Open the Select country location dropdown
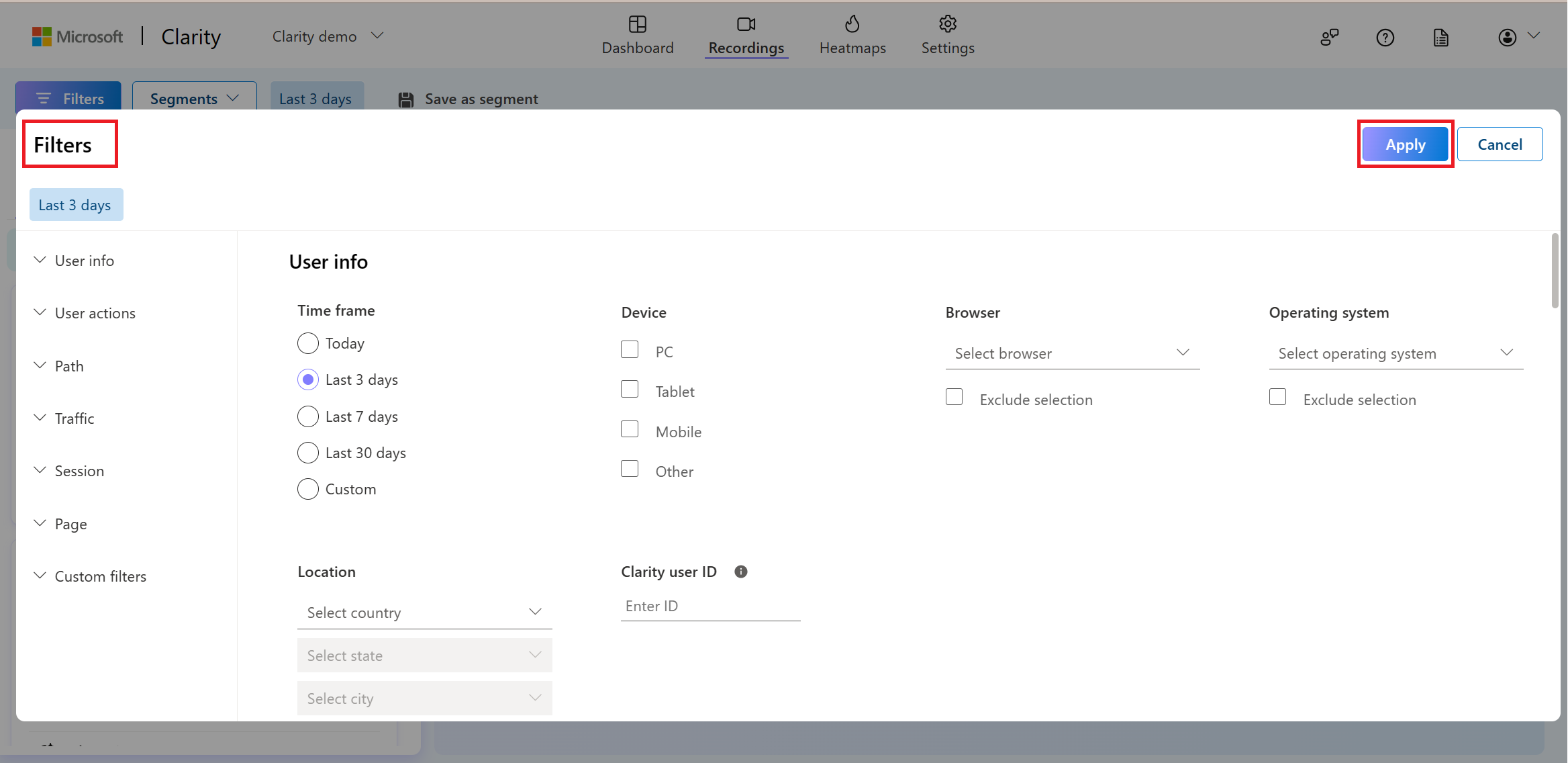 click(x=424, y=612)
